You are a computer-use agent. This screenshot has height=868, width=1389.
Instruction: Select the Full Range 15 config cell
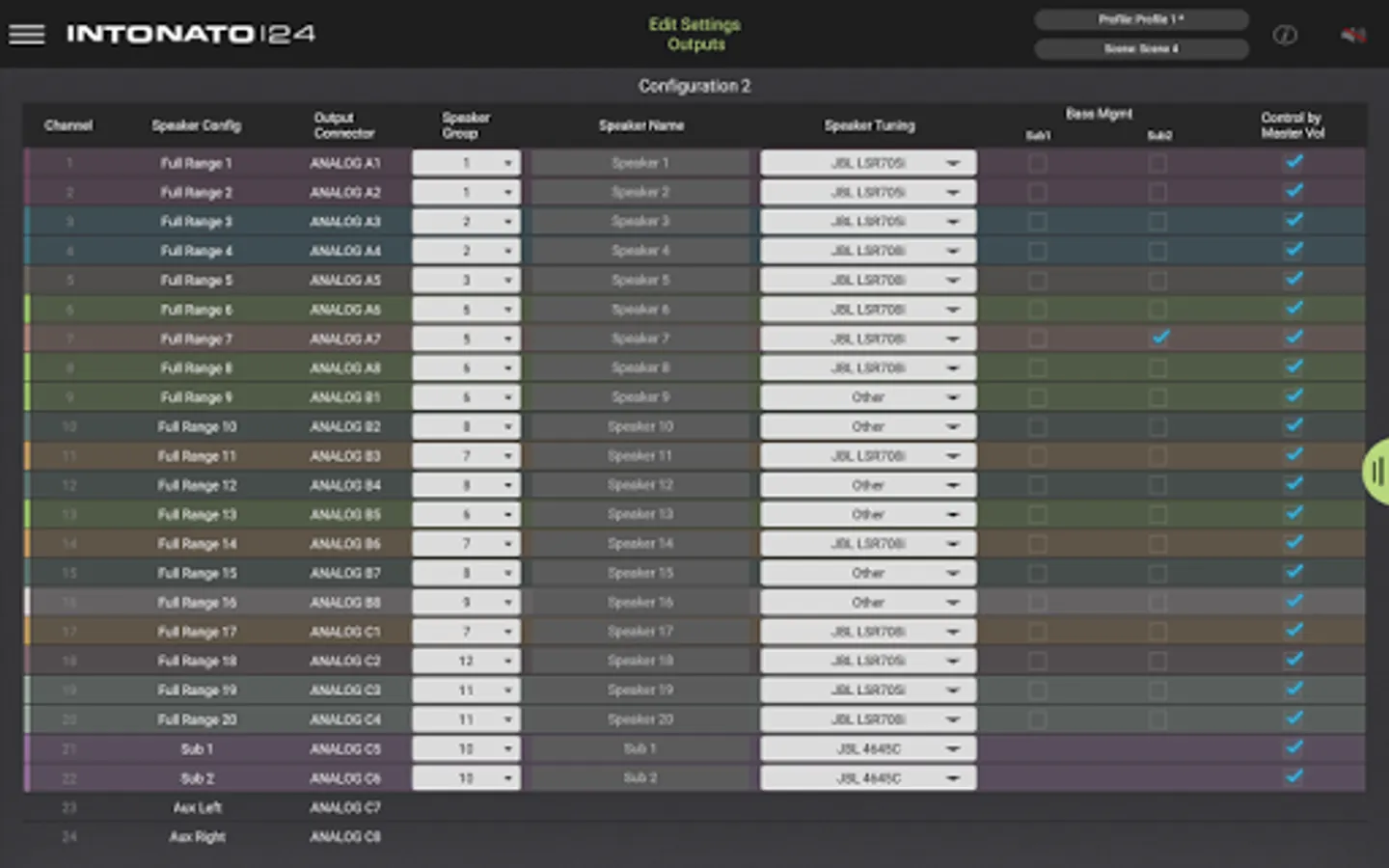(x=197, y=573)
